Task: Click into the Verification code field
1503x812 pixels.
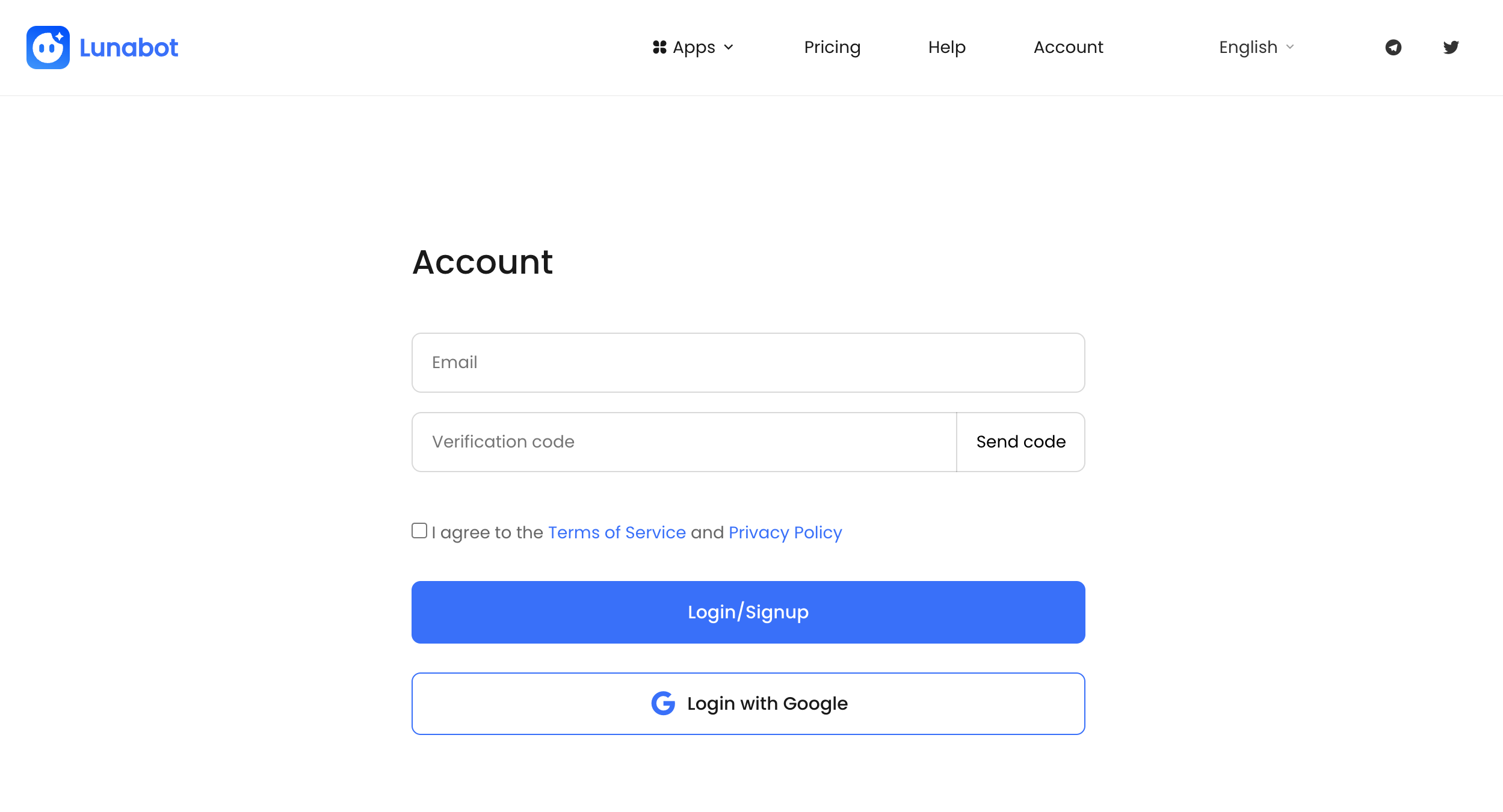Action: [x=684, y=442]
